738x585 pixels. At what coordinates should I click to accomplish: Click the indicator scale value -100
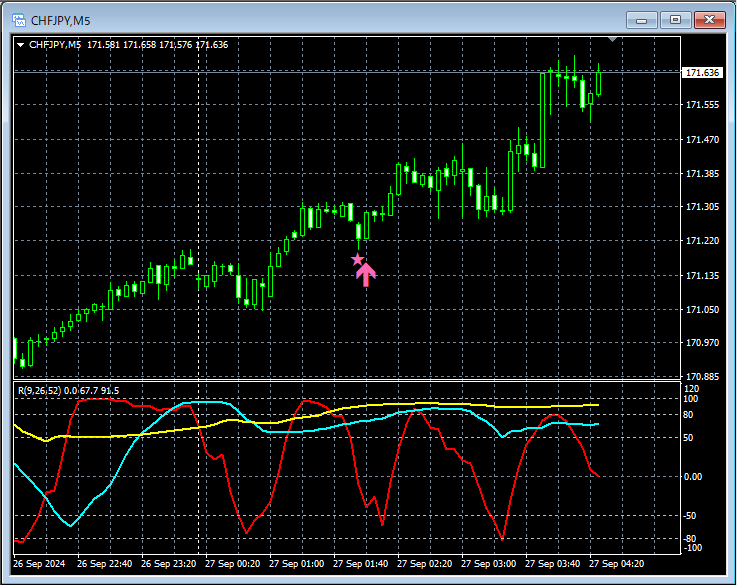692,548
